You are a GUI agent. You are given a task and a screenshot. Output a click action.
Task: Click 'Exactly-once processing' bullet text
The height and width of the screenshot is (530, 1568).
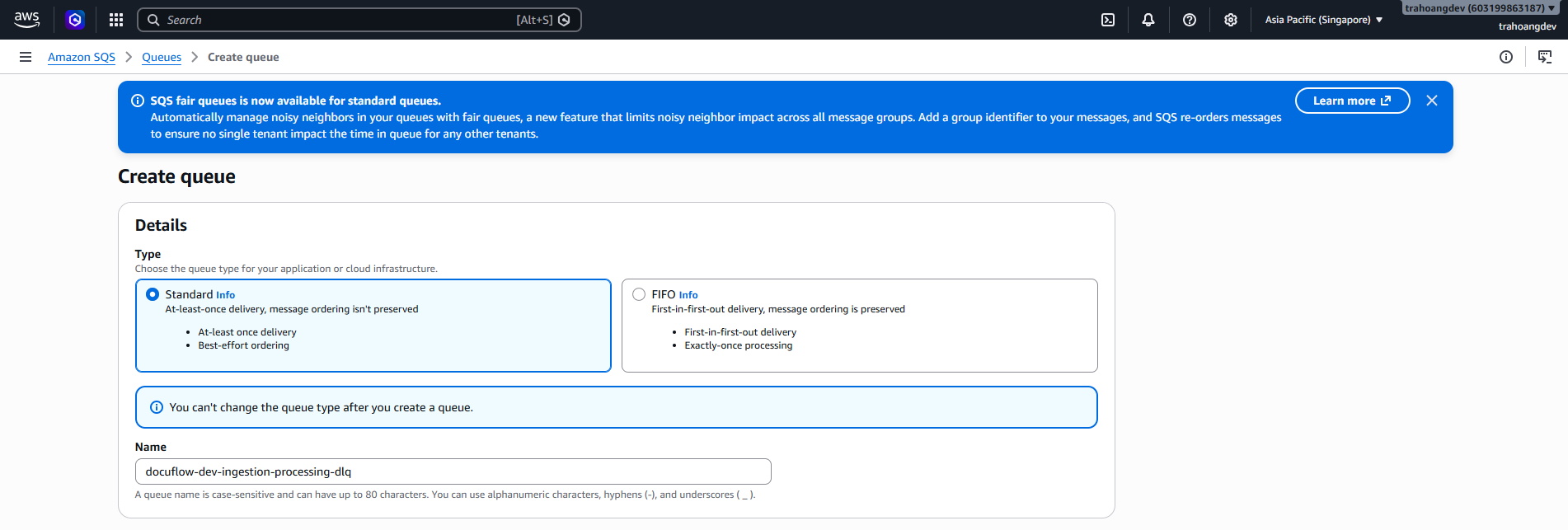739,345
